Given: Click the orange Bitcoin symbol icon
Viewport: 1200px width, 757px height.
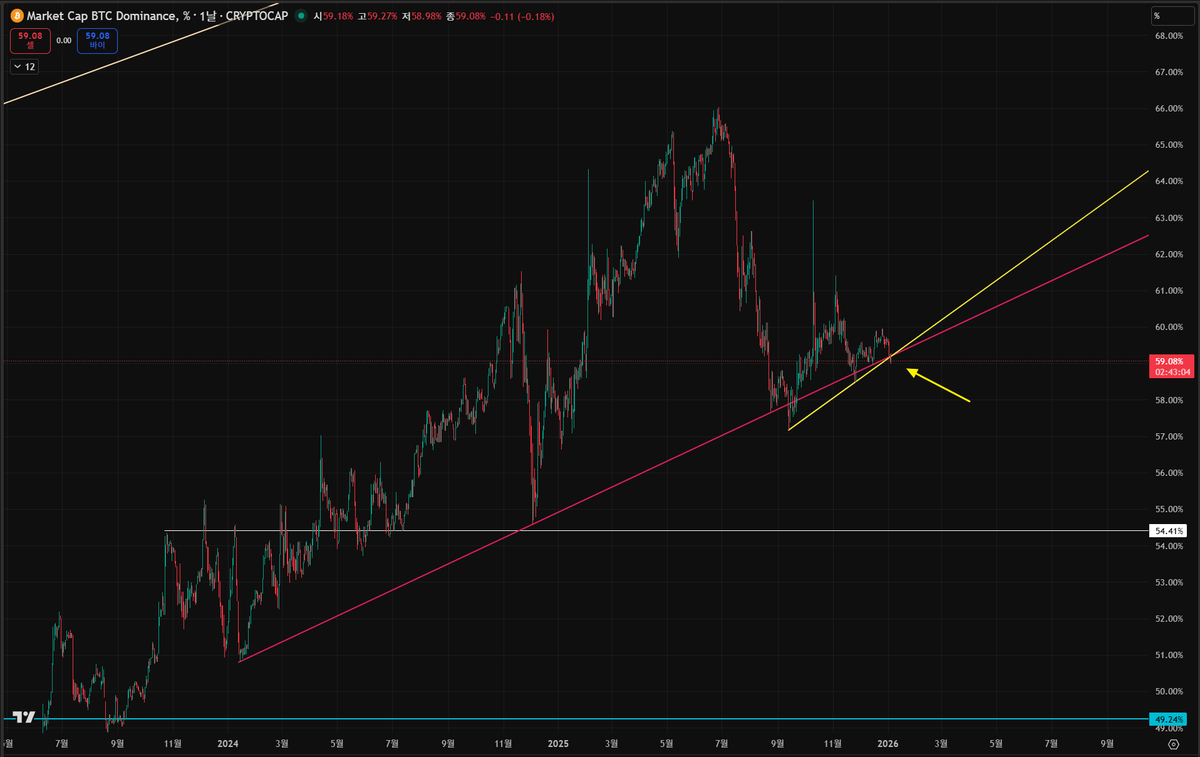Looking at the screenshot, I should (15, 16).
